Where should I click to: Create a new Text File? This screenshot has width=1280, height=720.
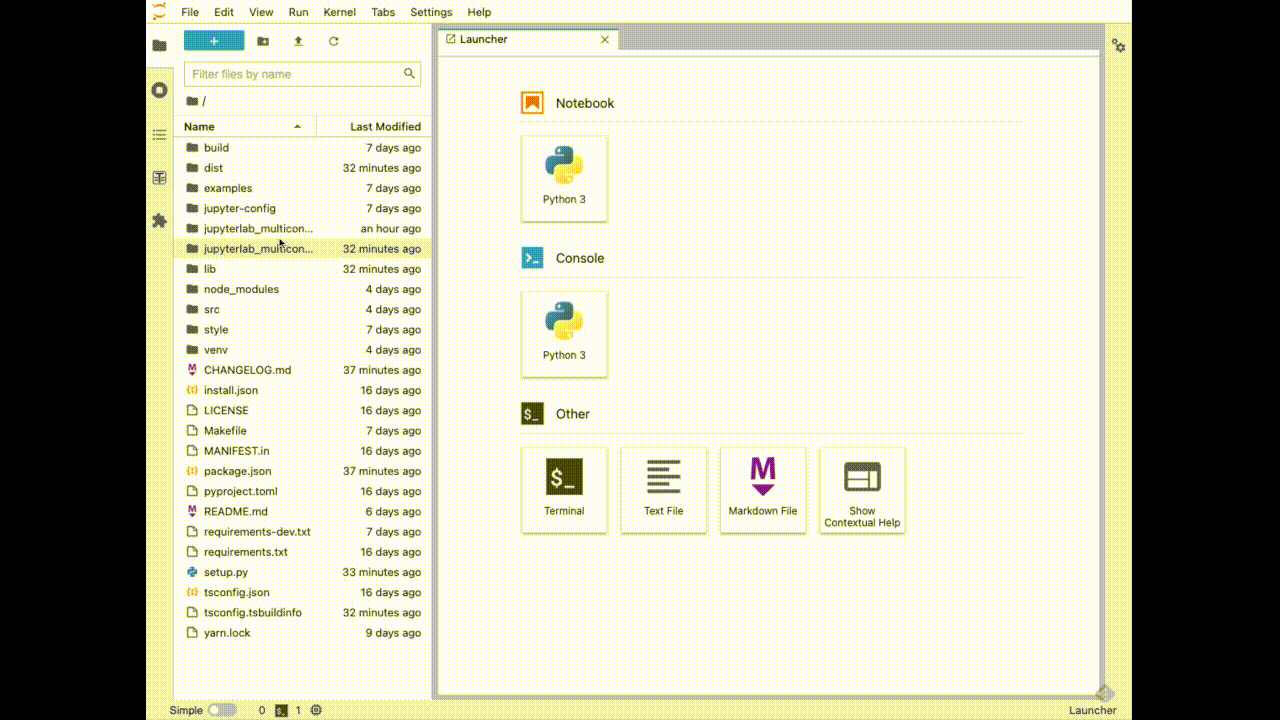pyautogui.click(x=663, y=490)
